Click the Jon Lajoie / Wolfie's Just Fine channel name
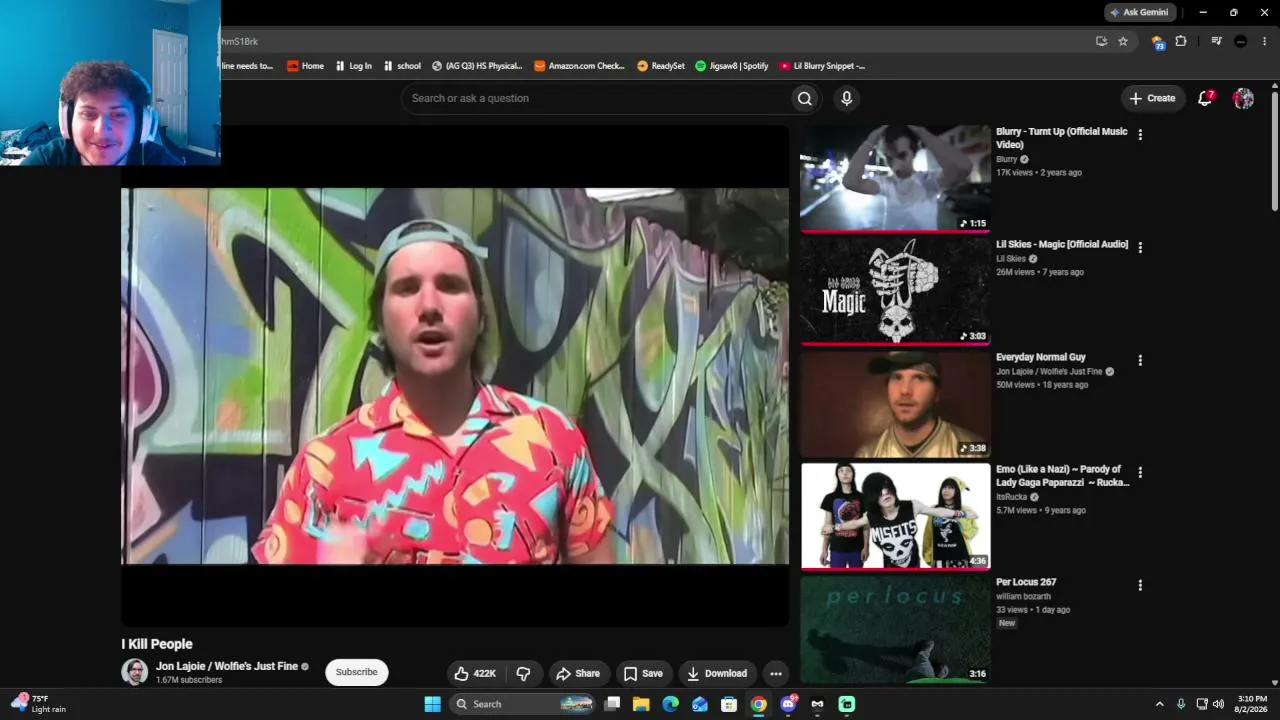The image size is (1280, 720). coord(227,666)
